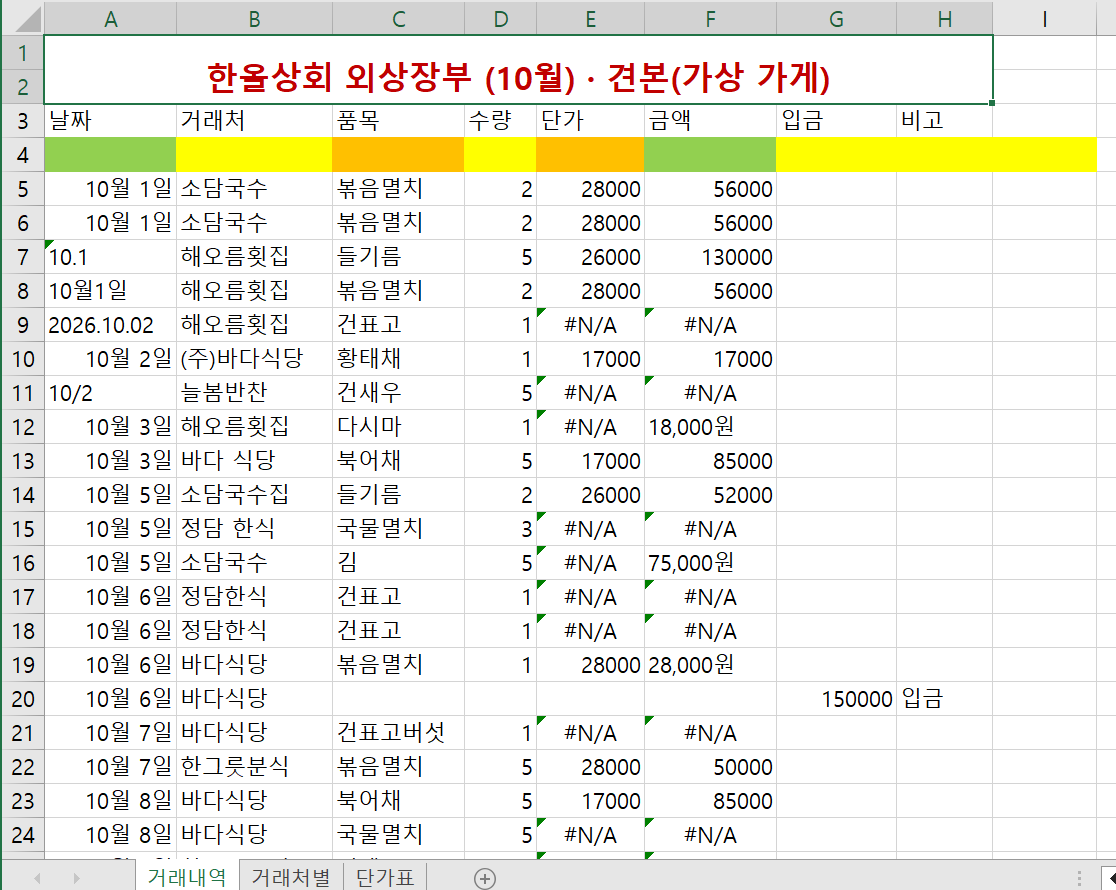Select the yellow filled cell B4
This screenshot has width=1116, height=890.
pos(254,155)
